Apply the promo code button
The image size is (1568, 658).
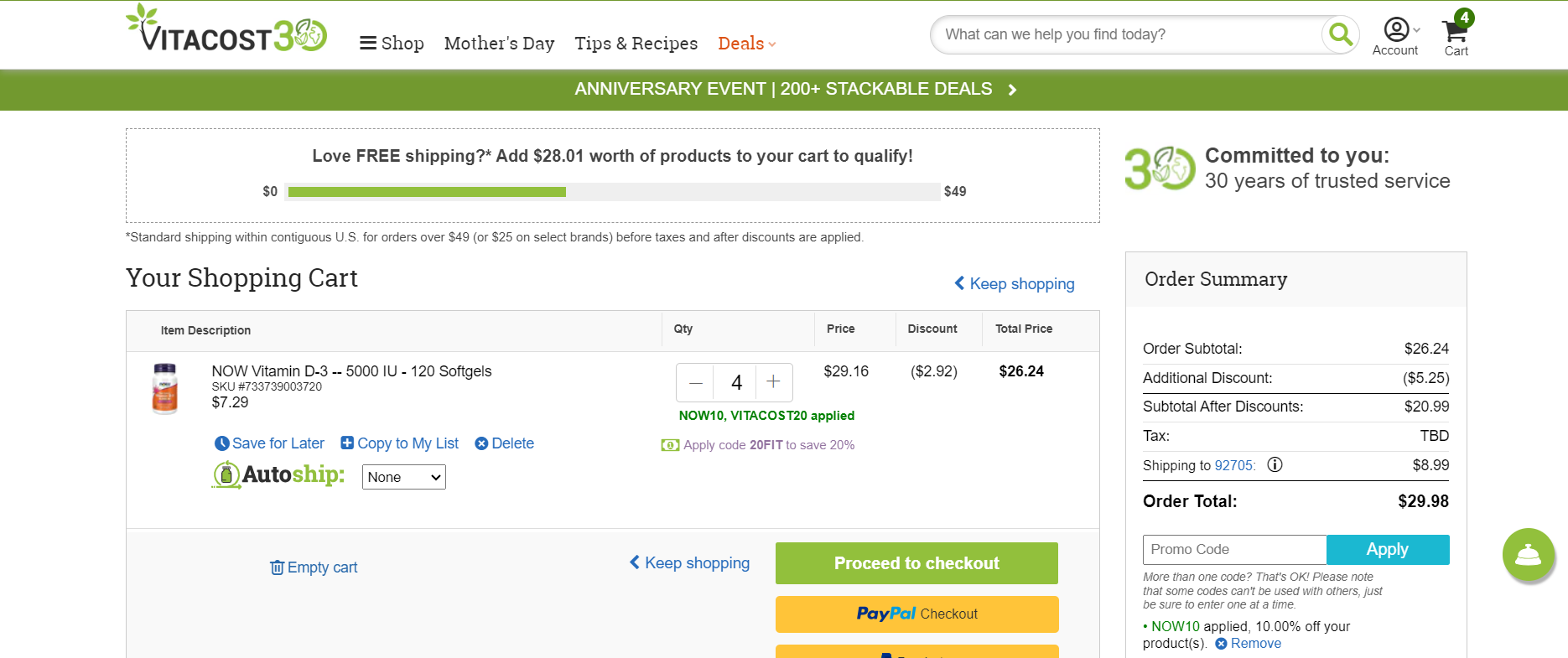[1388, 550]
